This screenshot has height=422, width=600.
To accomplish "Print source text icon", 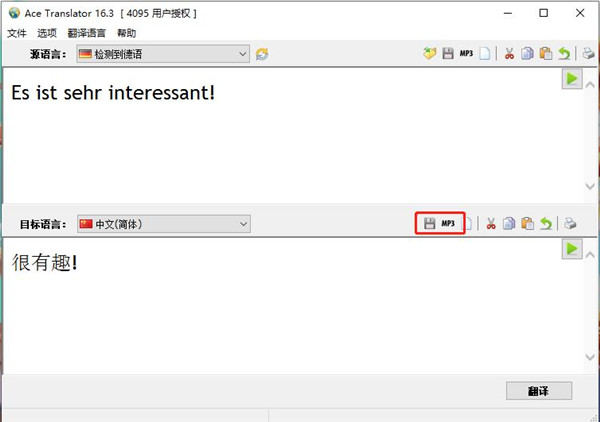I will [588, 54].
